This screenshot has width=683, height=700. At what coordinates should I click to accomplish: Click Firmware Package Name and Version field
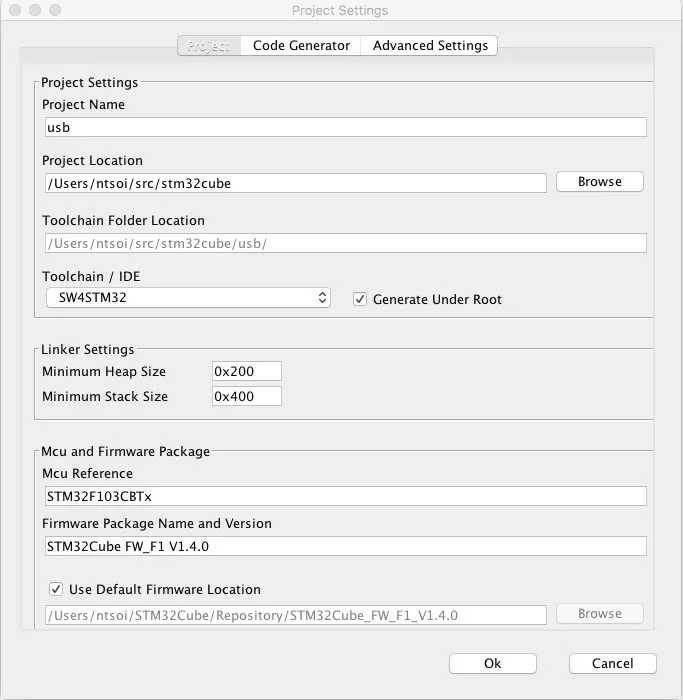345,546
